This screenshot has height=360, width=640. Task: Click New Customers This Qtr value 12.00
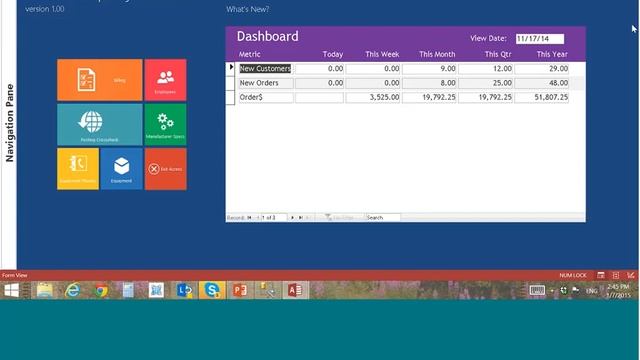pyautogui.click(x=485, y=69)
